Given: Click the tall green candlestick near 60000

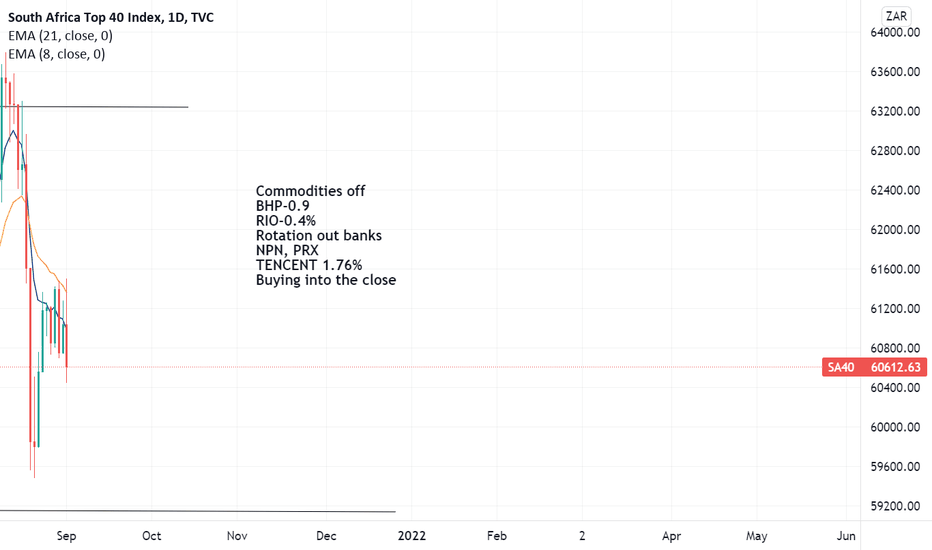Looking at the screenshot, I should 39,408.
